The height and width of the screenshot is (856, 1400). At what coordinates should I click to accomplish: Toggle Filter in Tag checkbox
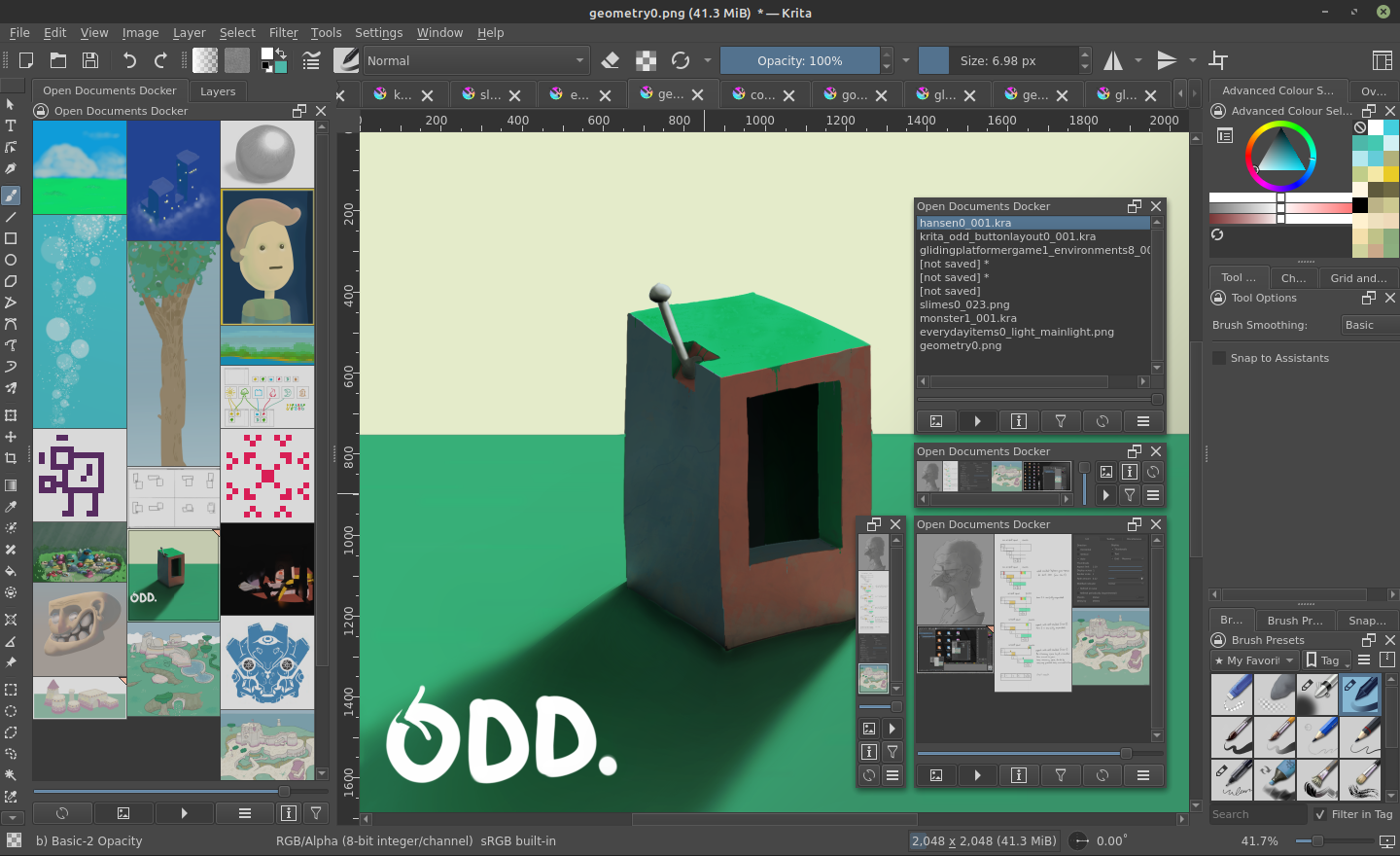(1319, 814)
